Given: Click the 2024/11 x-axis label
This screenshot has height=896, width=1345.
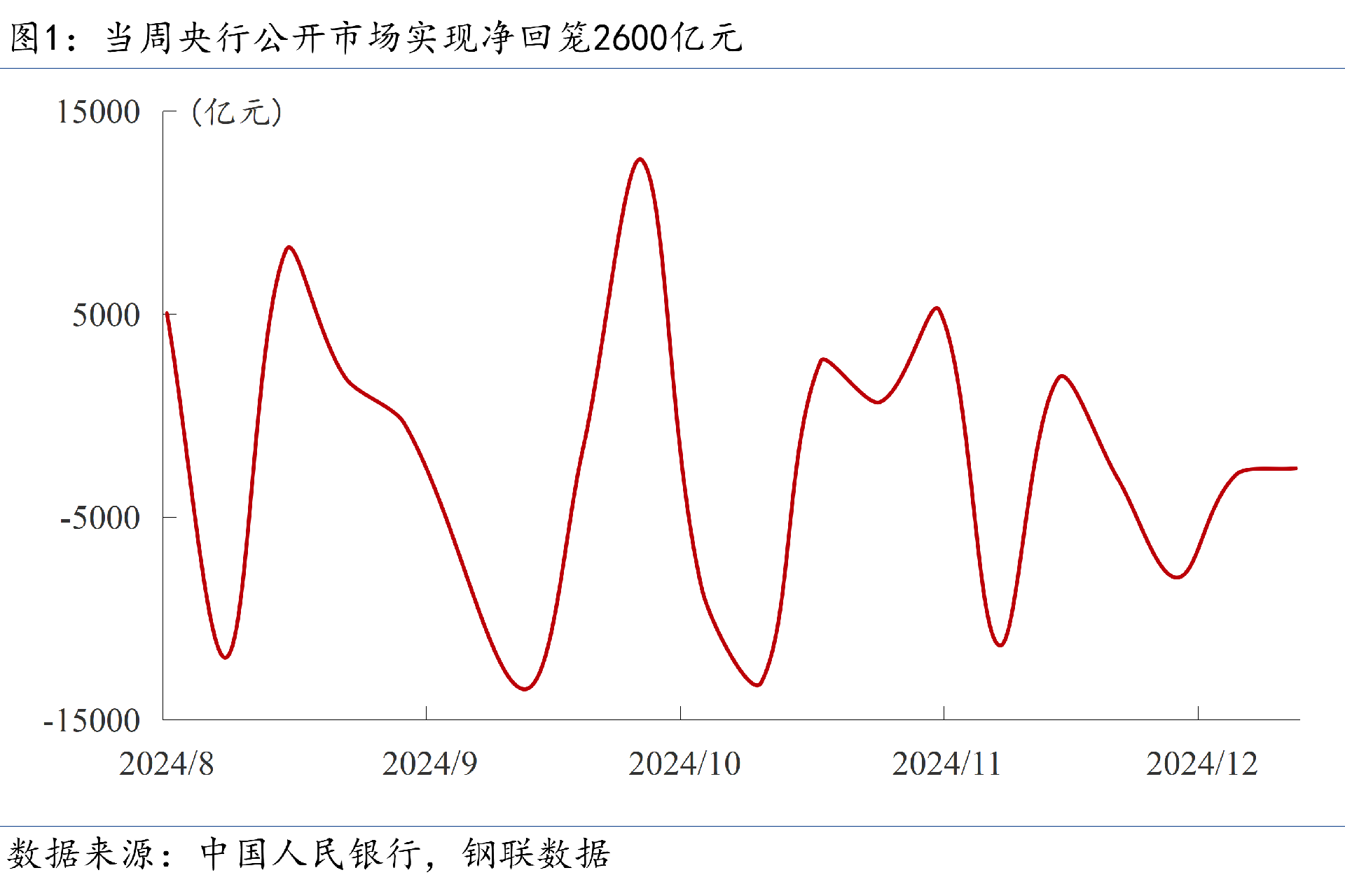Looking at the screenshot, I should tap(946, 764).
